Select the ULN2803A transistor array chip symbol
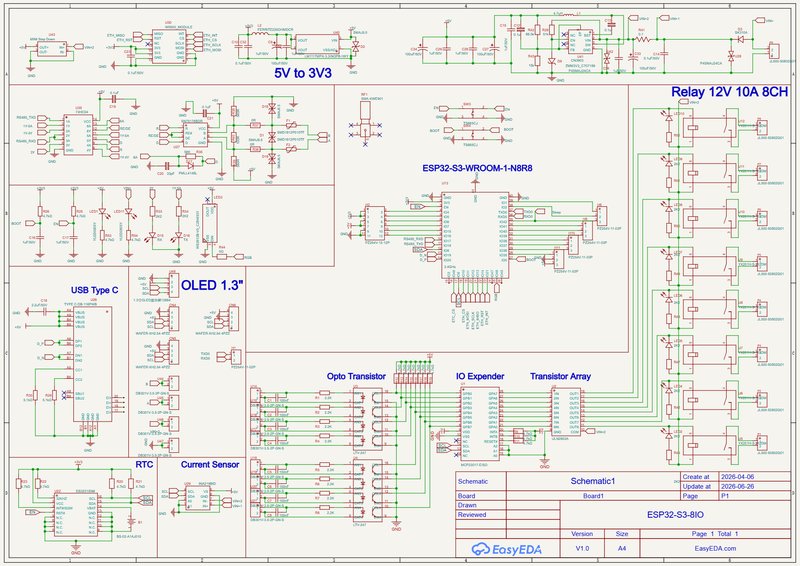The height and width of the screenshot is (566, 800). 566,413
